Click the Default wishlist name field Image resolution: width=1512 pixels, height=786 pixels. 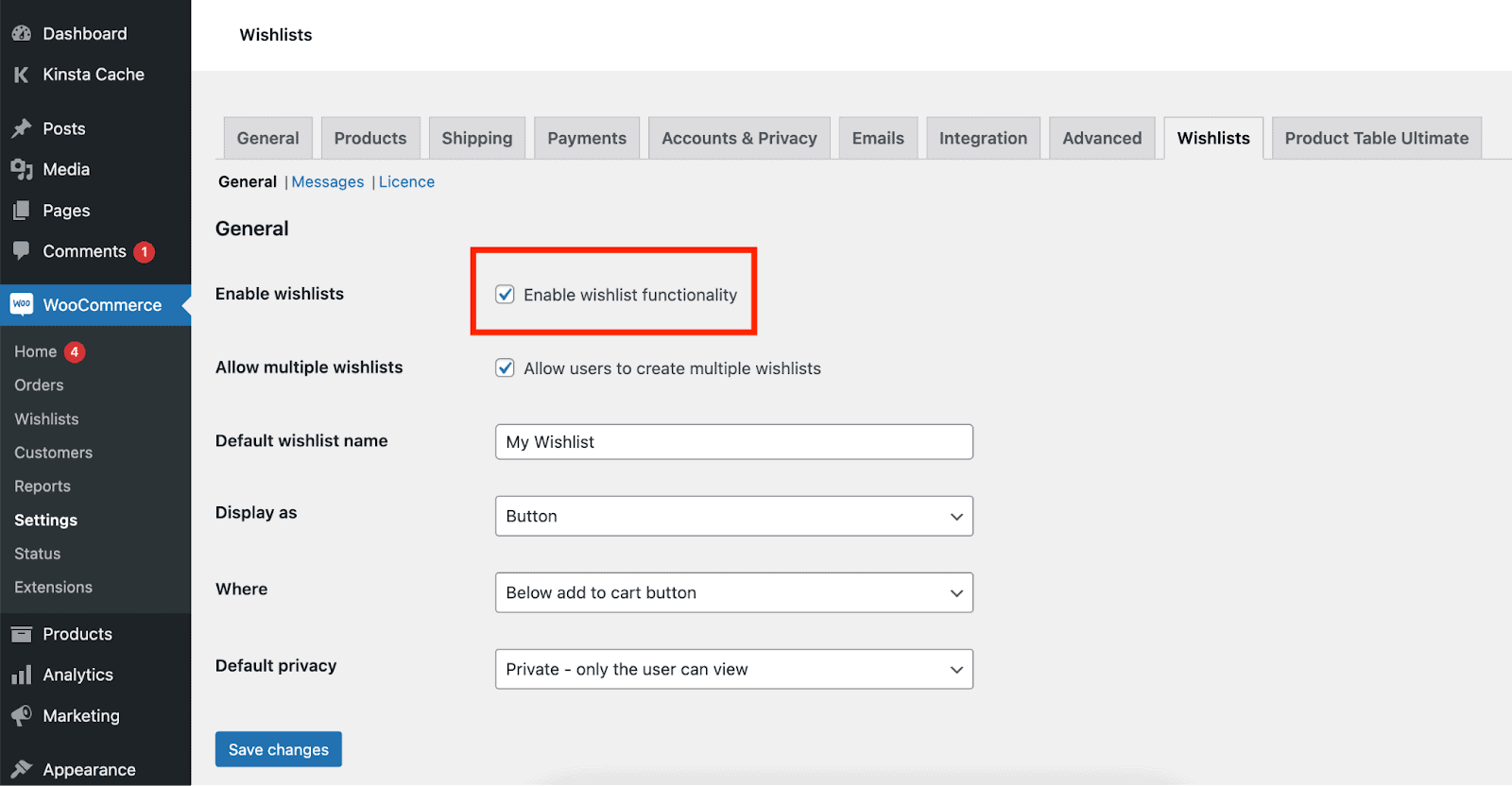[x=734, y=441]
